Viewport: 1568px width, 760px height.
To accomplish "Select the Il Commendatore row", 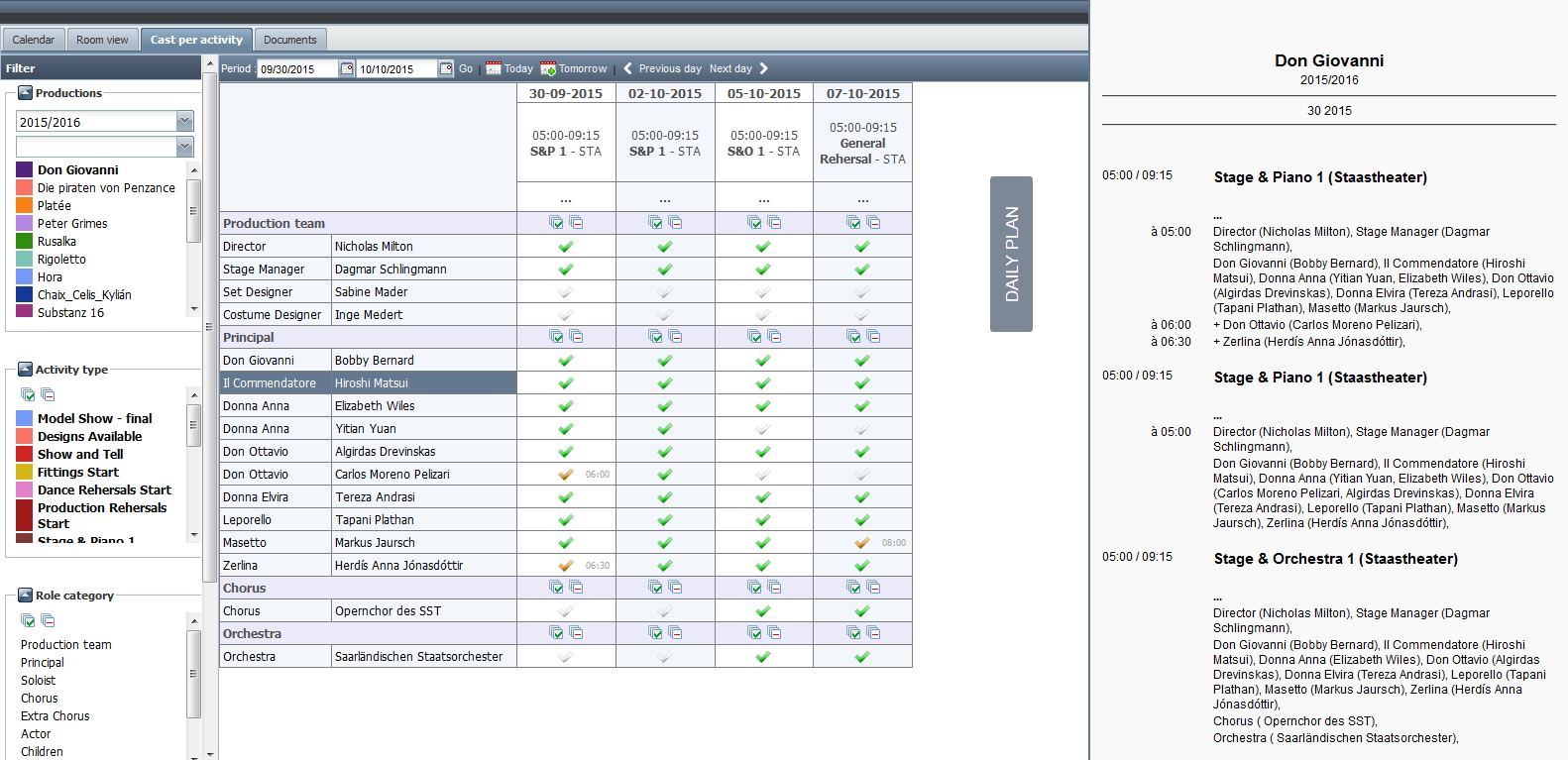I will click(x=368, y=383).
